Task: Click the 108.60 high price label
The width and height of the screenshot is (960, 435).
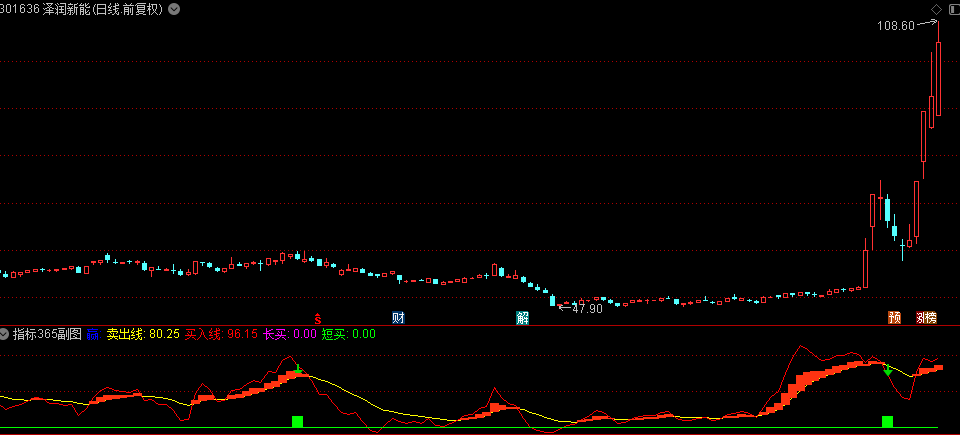Action: (x=895, y=25)
